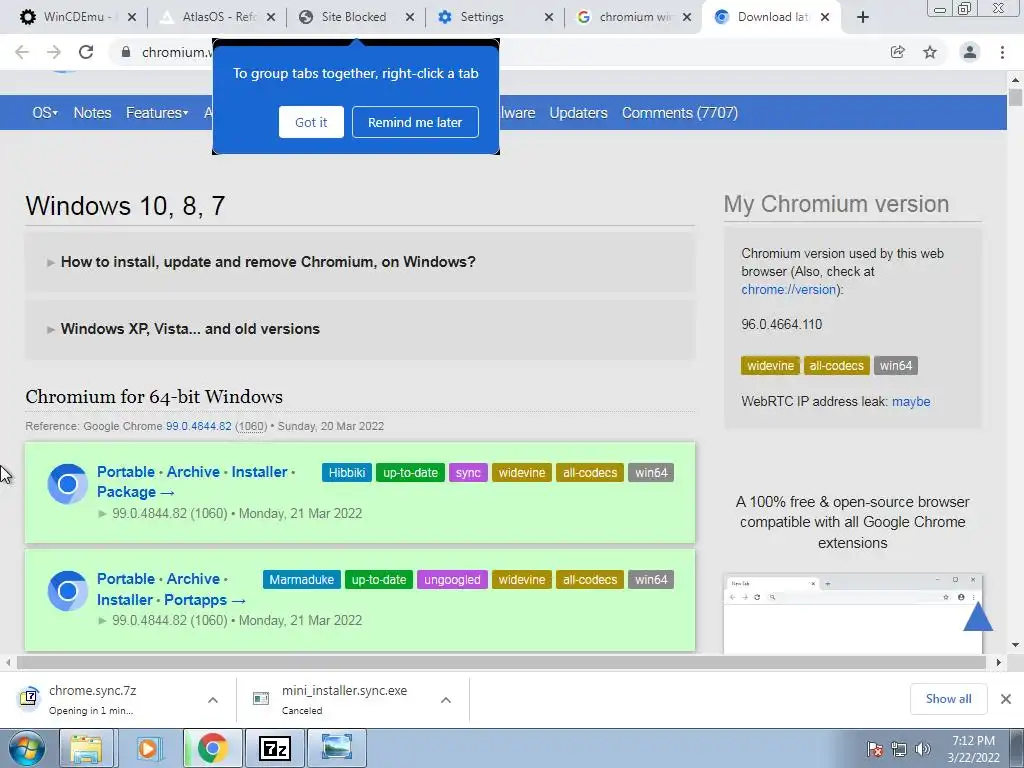Download Hibbiki Installer build
Image resolution: width=1024 pixels, height=768 pixels.
pyautogui.click(x=259, y=472)
